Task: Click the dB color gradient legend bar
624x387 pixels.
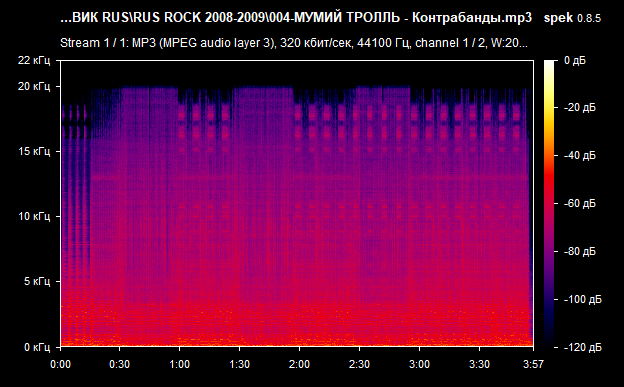Action: coord(549,203)
